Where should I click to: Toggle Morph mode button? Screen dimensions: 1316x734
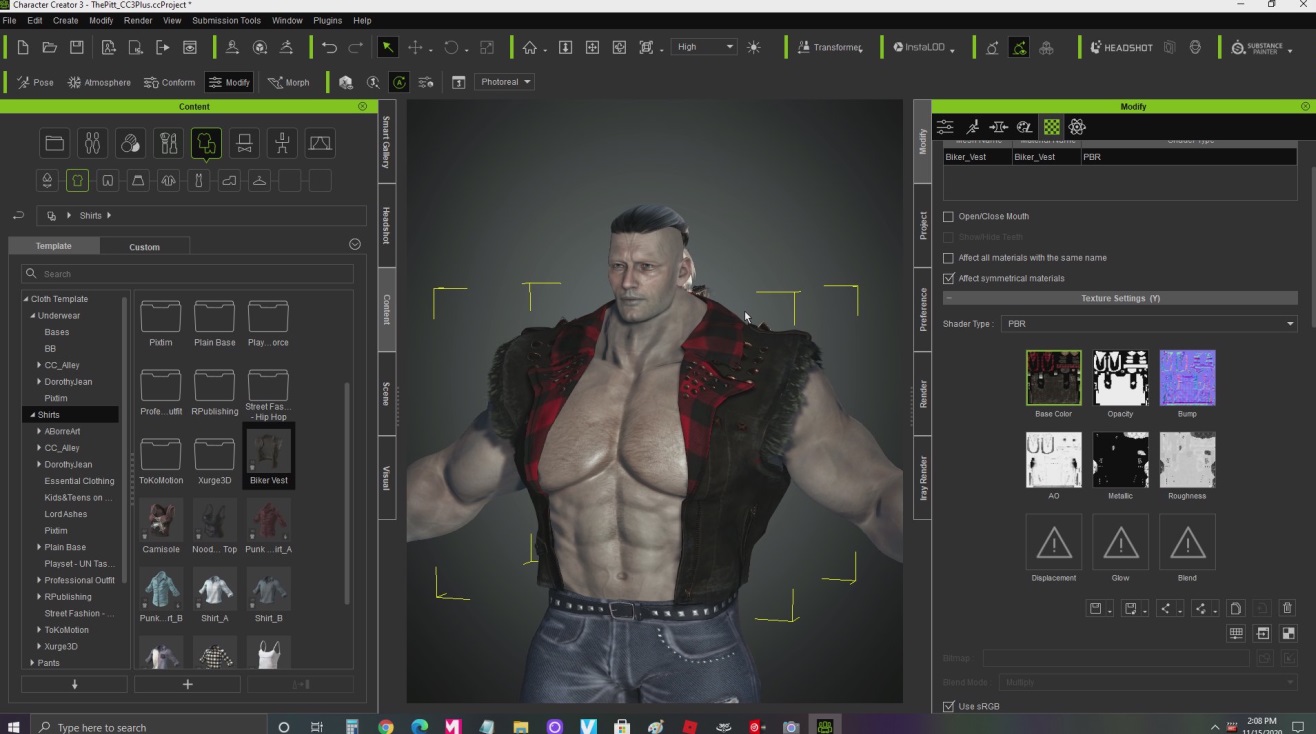[288, 82]
